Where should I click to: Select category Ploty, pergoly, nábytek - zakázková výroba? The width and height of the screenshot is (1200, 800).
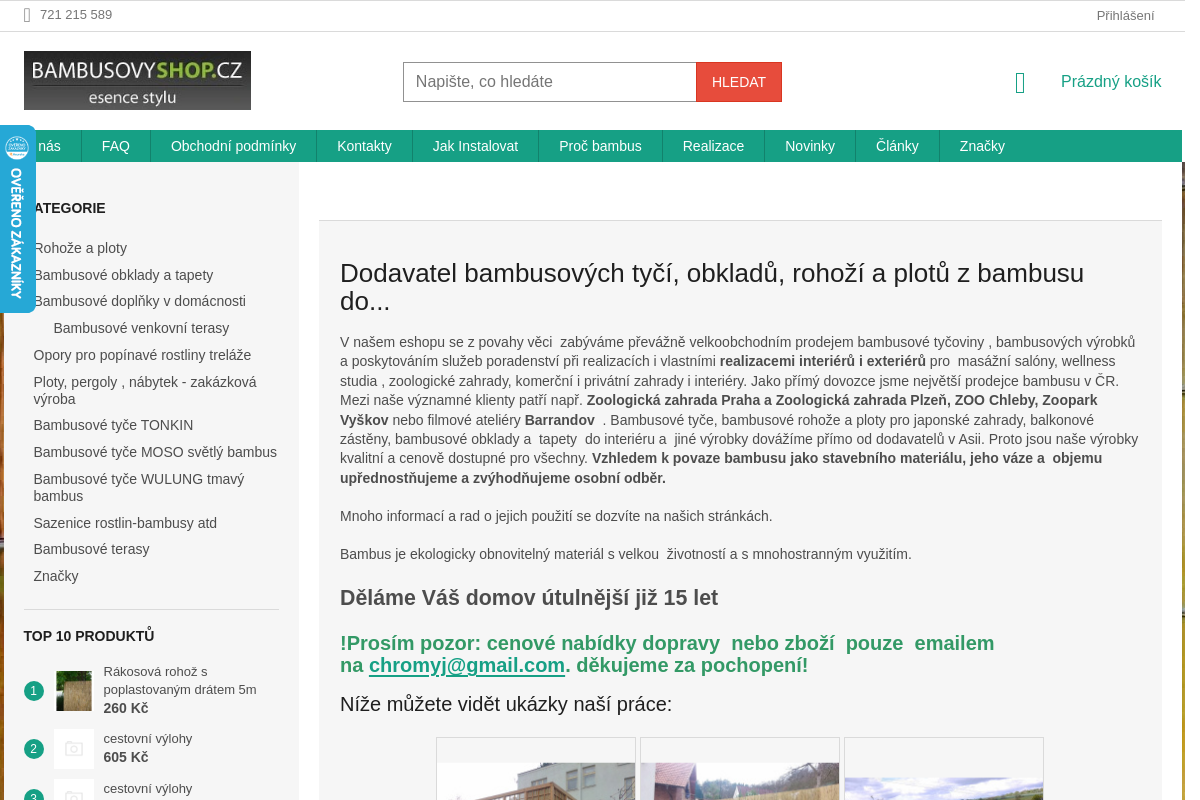(x=145, y=390)
